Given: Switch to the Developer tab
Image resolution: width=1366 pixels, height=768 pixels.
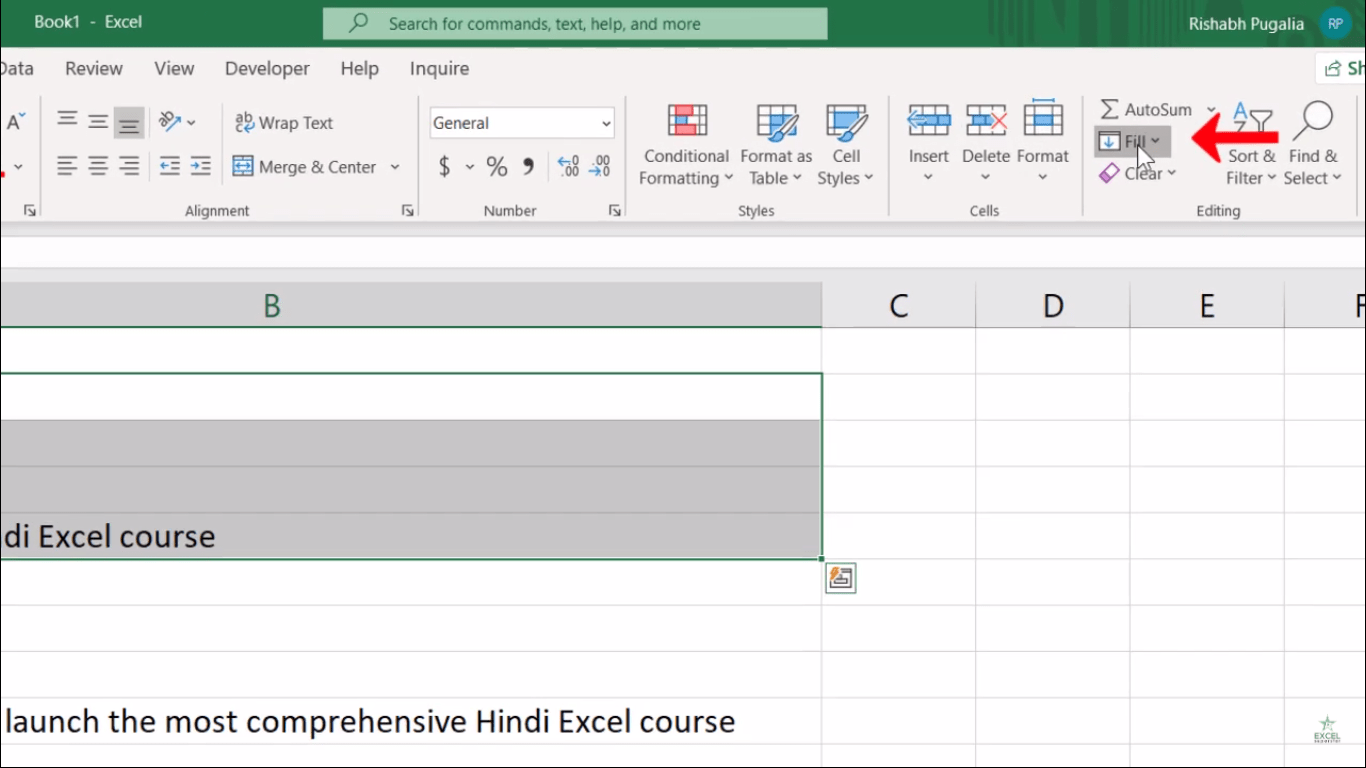Looking at the screenshot, I should tap(267, 68).
